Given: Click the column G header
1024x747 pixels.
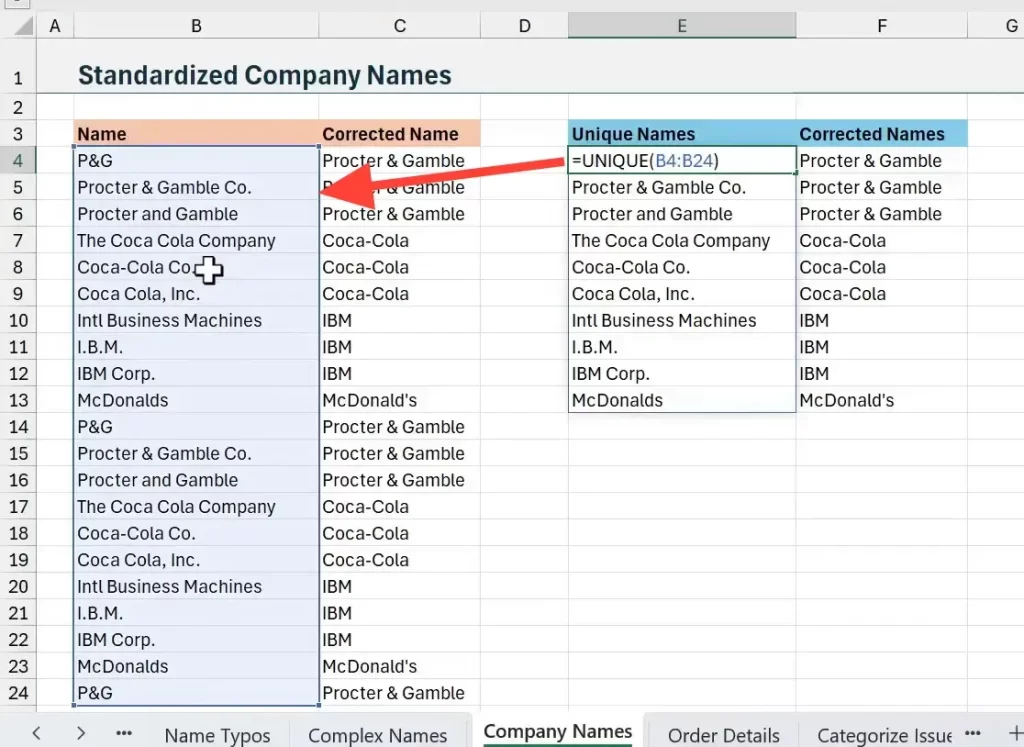Looking at the screenshot, I should [1010, 27].
